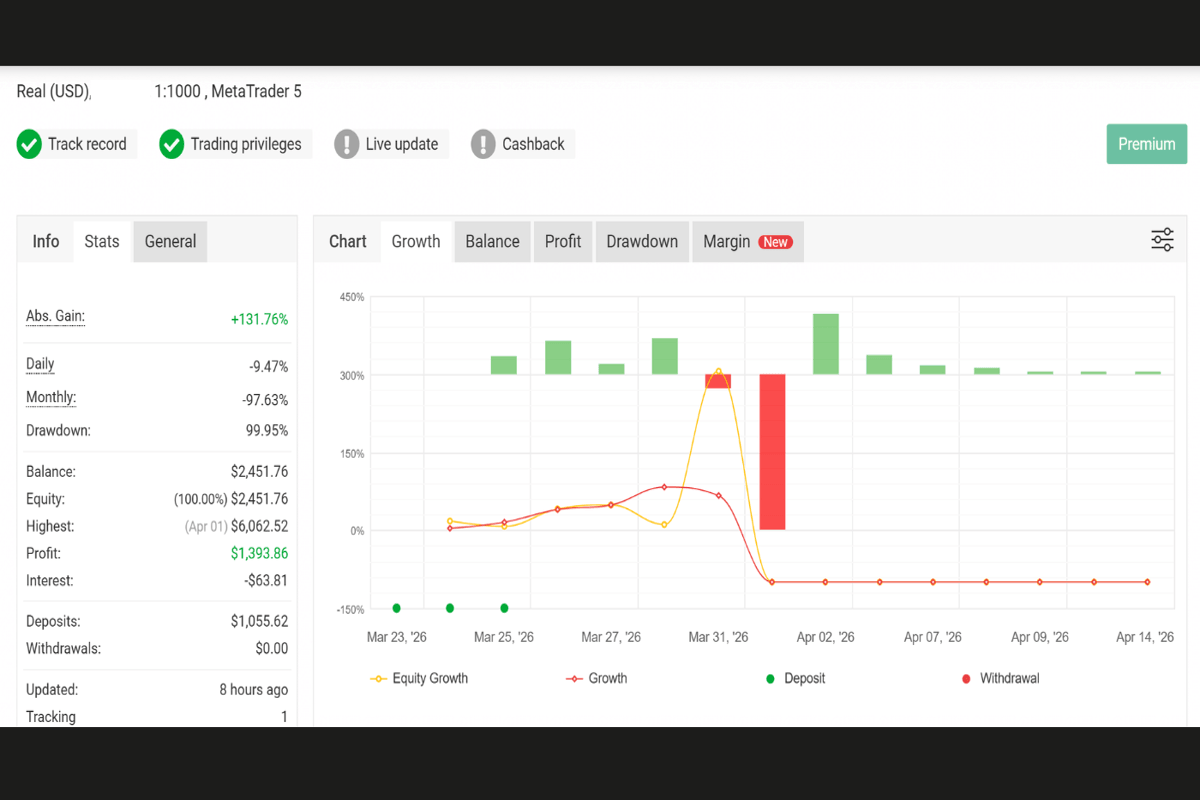This screenshot has height=800, width=1200.
Task: Click the Monthly stat label
Action: 51,397
